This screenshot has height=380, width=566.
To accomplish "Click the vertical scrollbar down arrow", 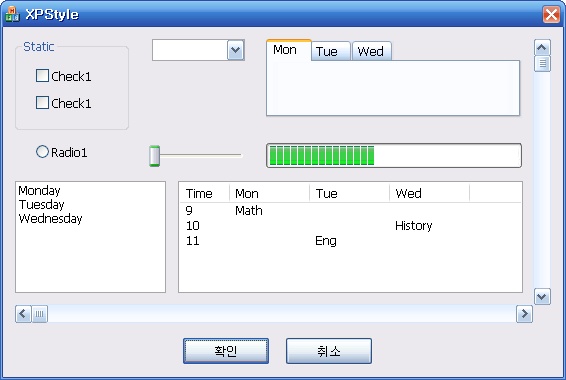I will [x=542, y=297].
